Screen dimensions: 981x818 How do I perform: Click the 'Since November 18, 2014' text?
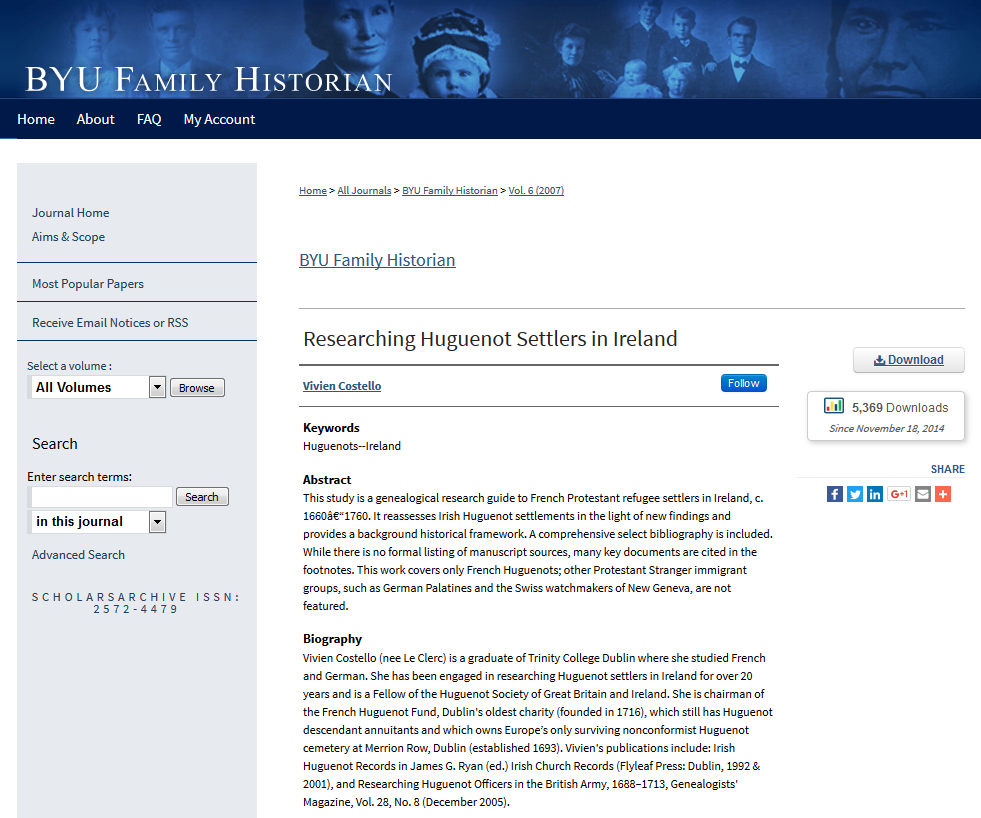pos(887,429)
